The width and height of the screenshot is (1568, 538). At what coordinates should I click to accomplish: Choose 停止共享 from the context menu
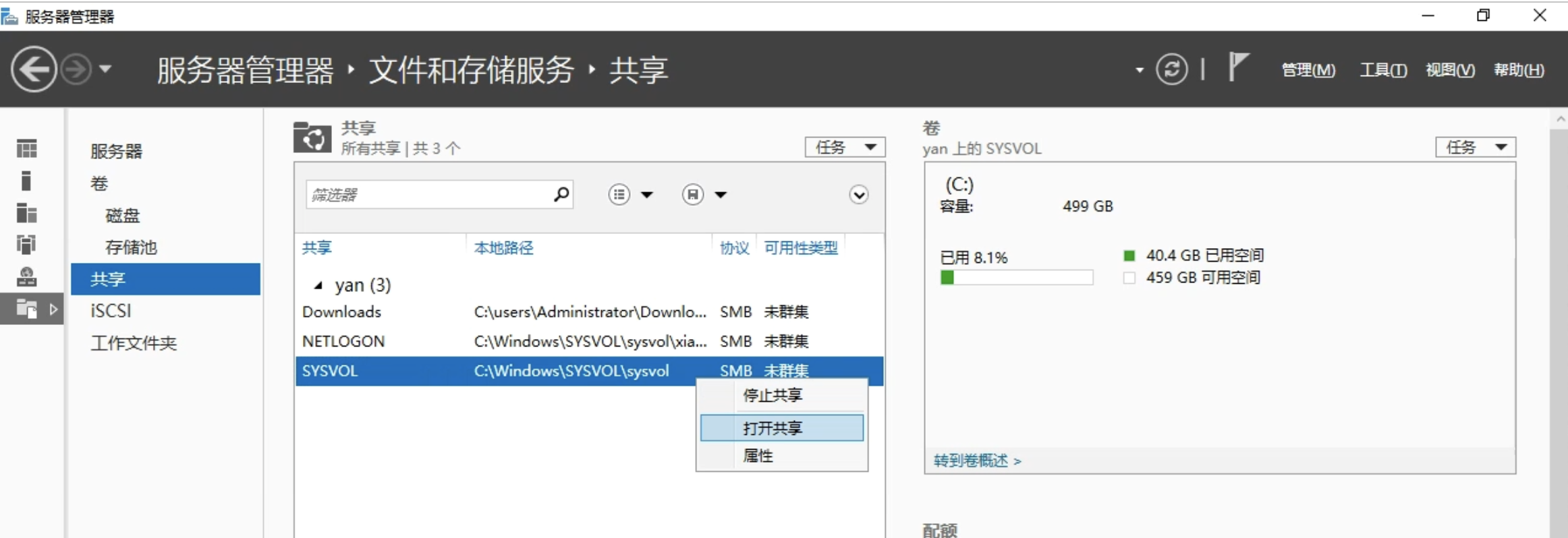(x=781, y=396)
